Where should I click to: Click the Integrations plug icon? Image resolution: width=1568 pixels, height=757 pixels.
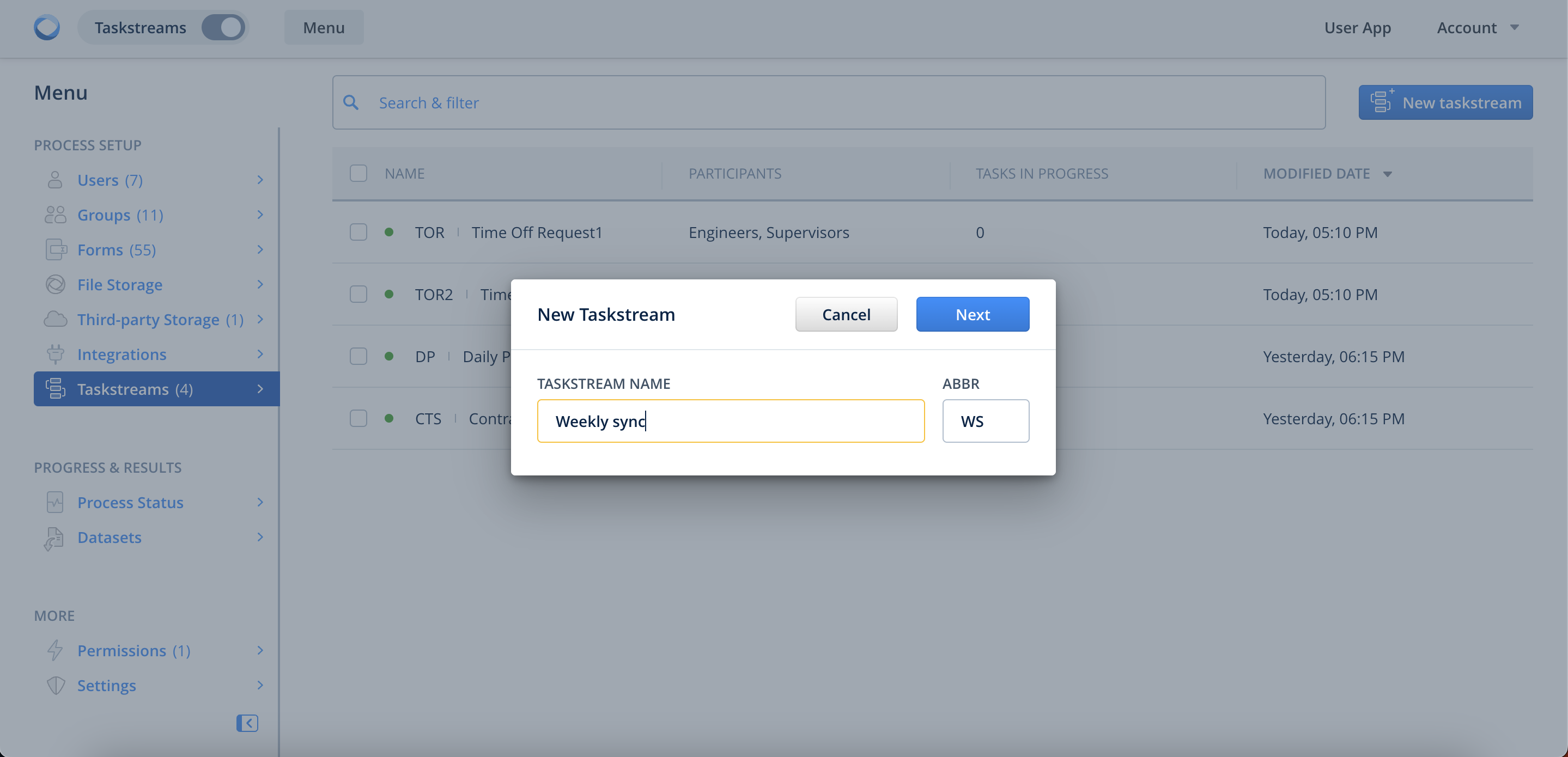[x=56, y=354]
